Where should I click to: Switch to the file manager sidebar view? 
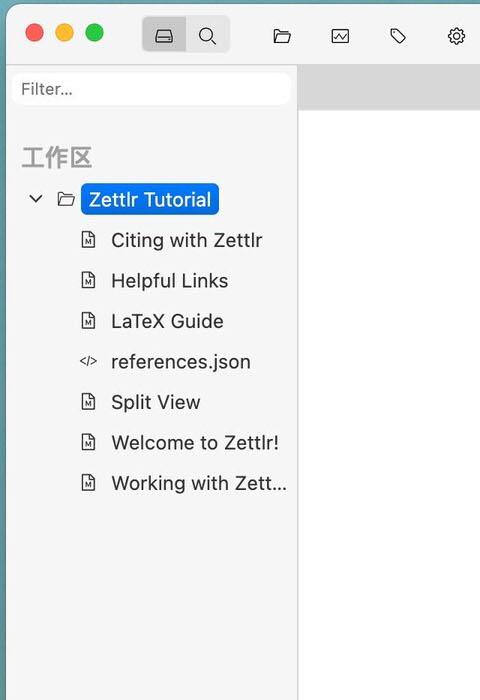(x=164, y=35)
